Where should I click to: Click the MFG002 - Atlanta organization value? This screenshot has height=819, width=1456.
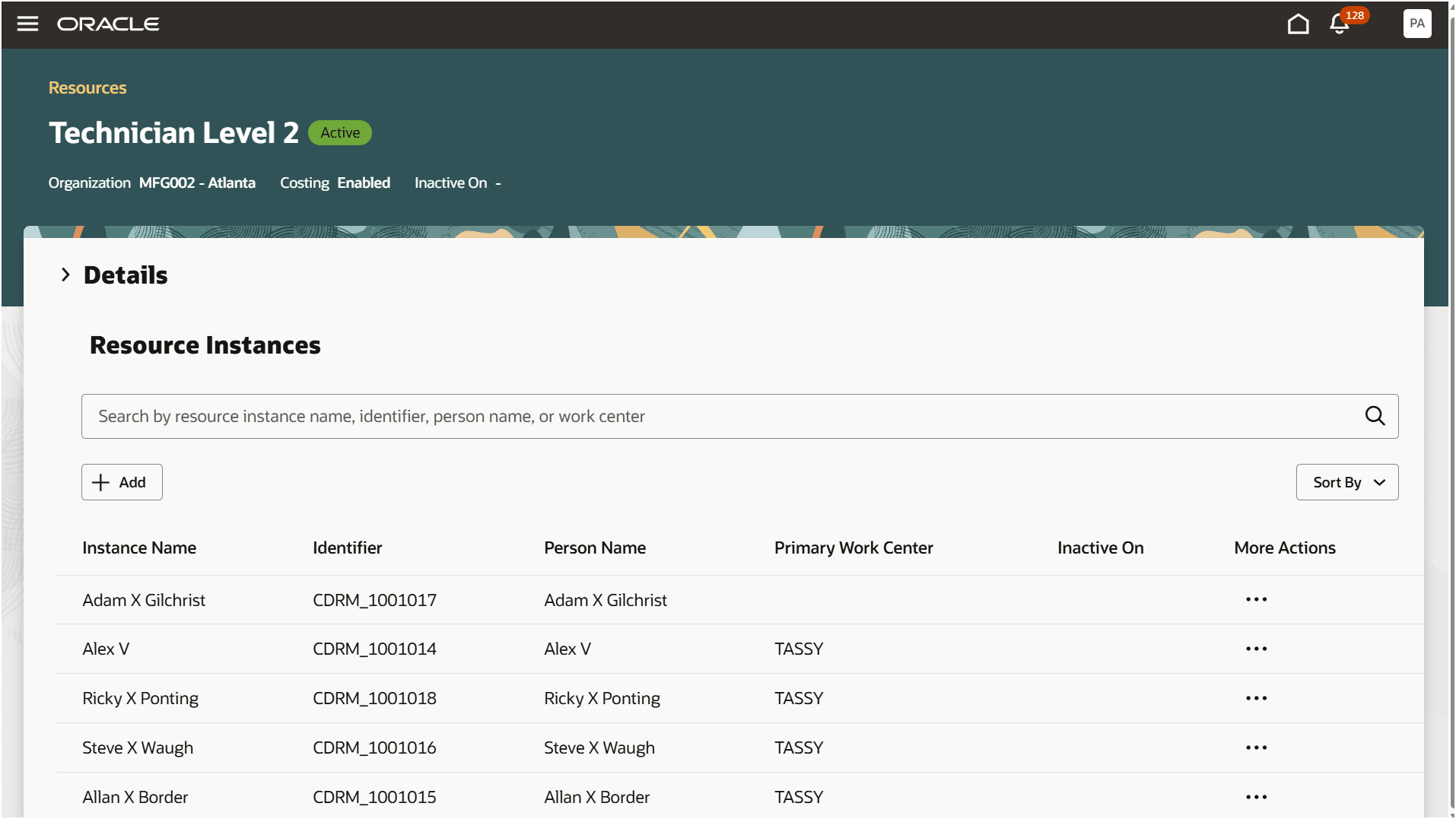197,183
